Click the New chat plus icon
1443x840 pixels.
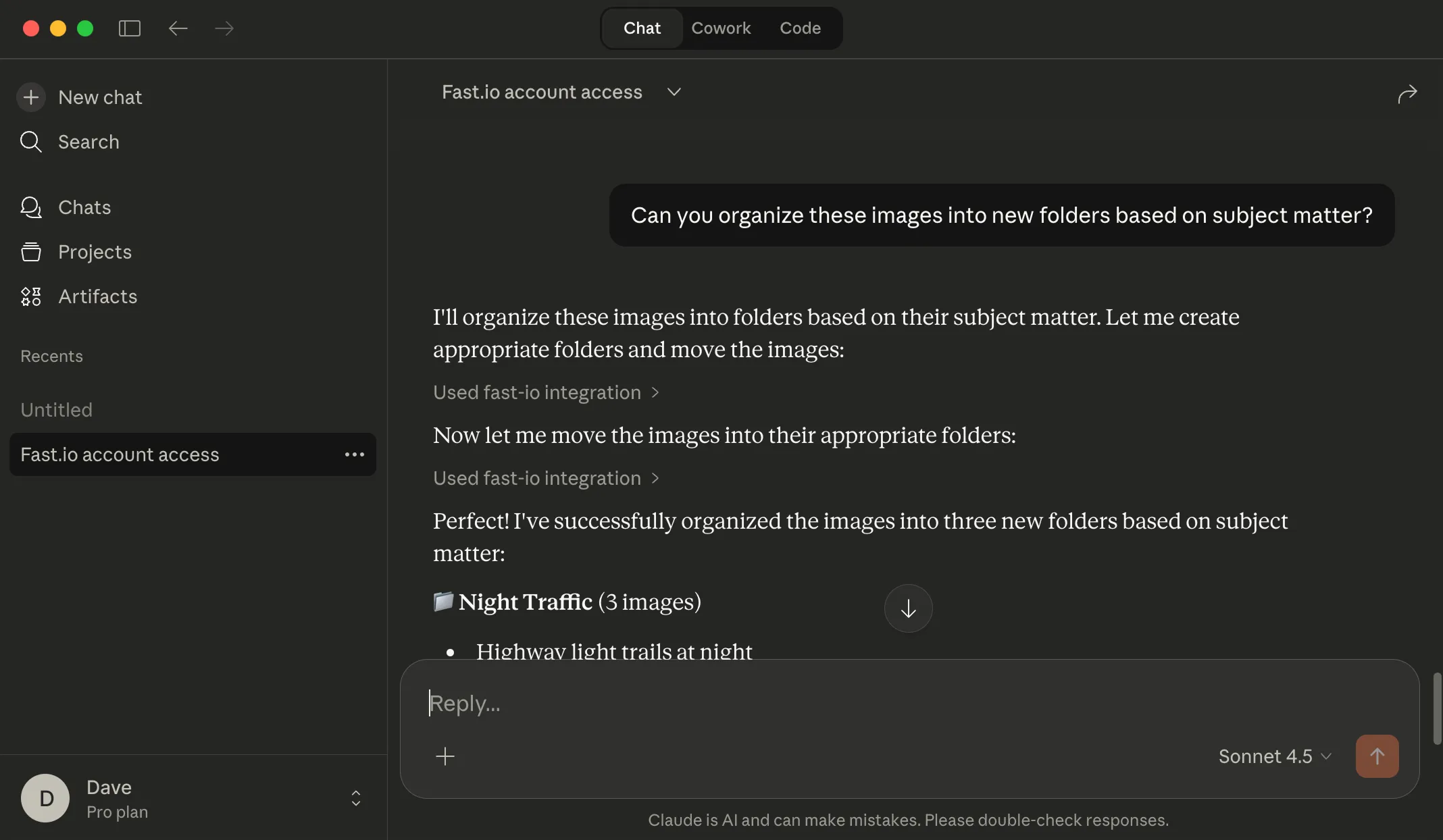(x=31, y=97)
